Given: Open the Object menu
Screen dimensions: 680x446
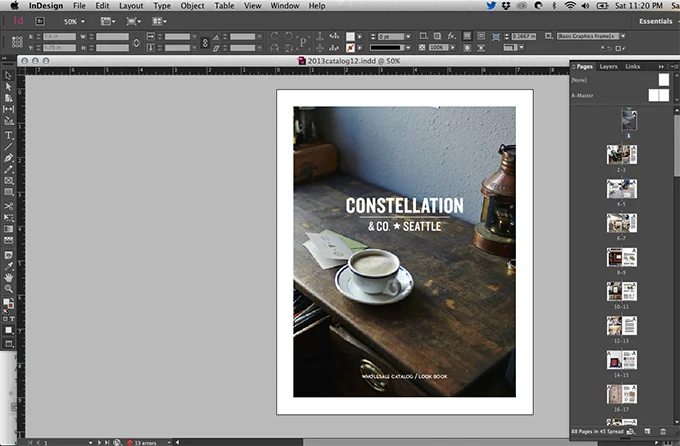Looking at the screenshot, I should (x=192, y=6).
